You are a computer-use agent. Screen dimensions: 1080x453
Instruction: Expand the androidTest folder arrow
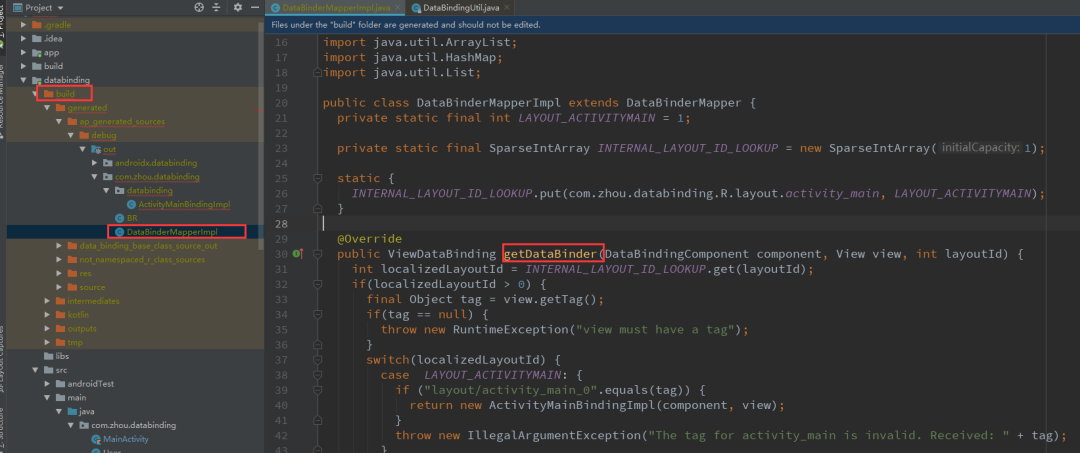[48, 384]
